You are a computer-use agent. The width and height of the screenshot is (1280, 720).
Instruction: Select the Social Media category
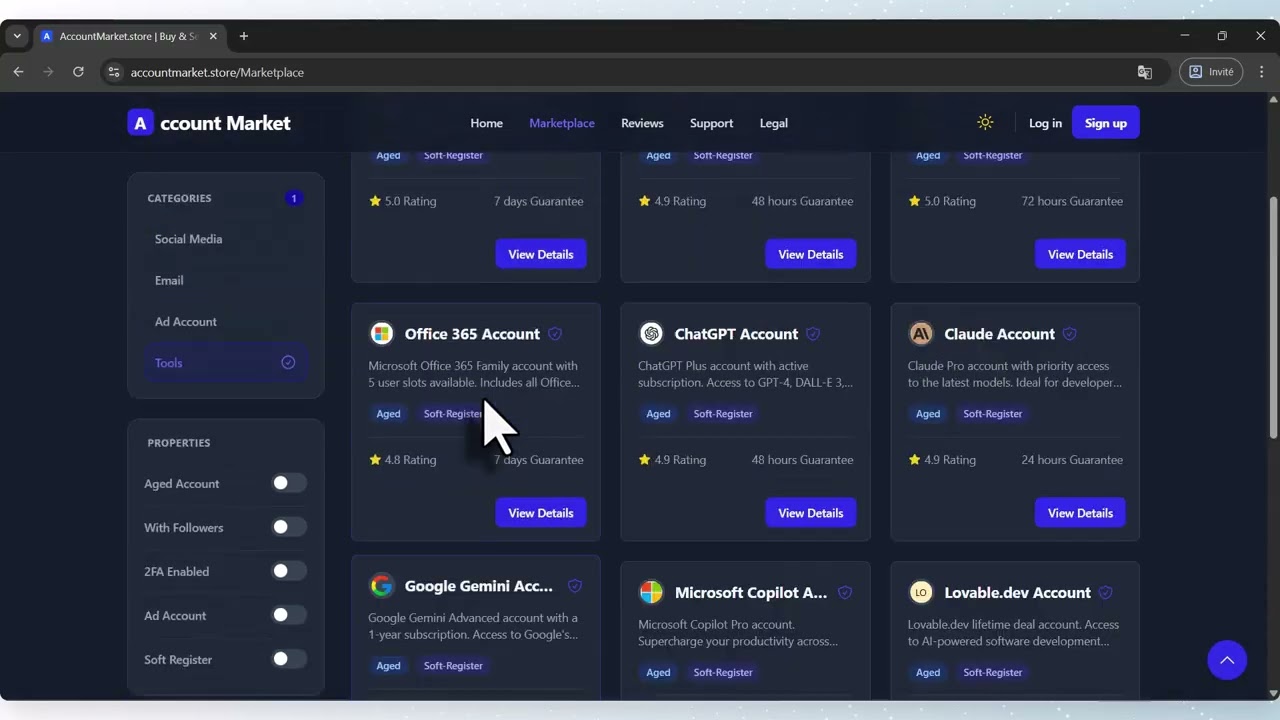coord(226,239)
